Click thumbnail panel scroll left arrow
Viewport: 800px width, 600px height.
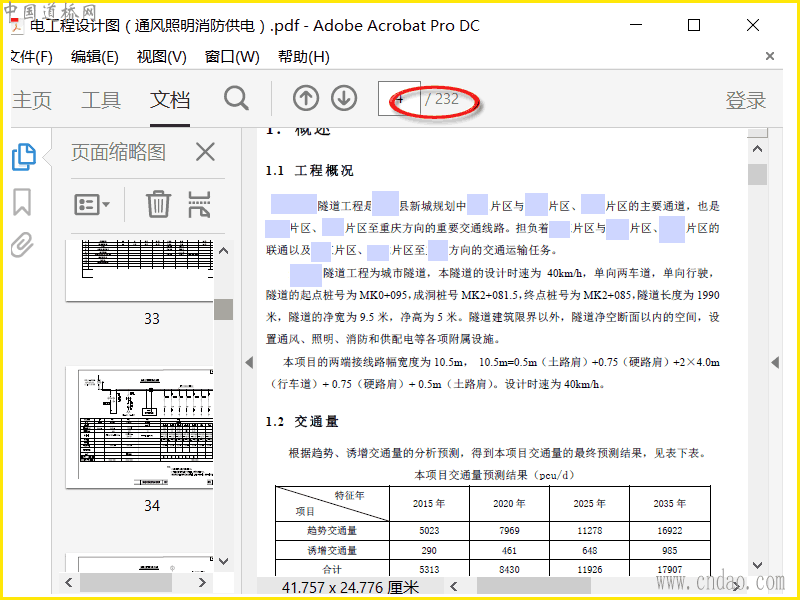pyautogui.click(x=69, y=582)
